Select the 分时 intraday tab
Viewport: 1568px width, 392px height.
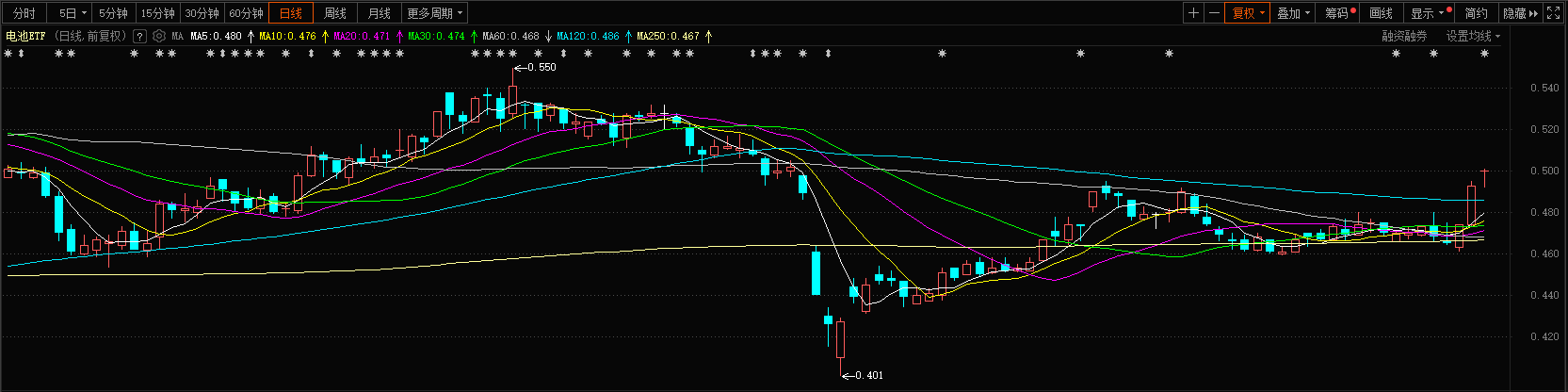tap(24, 13)
